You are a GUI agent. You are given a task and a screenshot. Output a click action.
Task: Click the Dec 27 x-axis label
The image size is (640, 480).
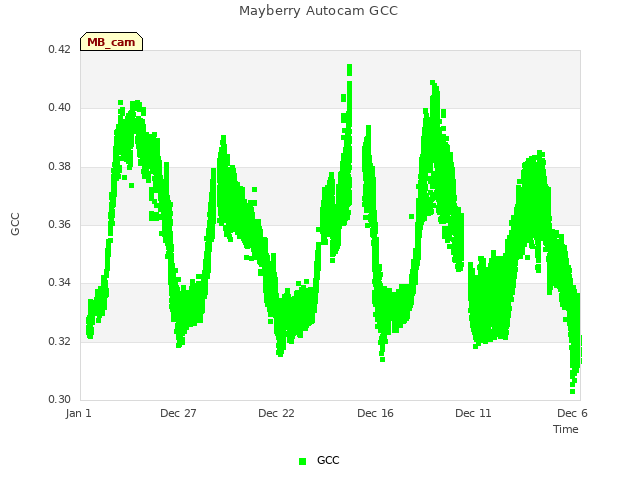pos(178,413)
